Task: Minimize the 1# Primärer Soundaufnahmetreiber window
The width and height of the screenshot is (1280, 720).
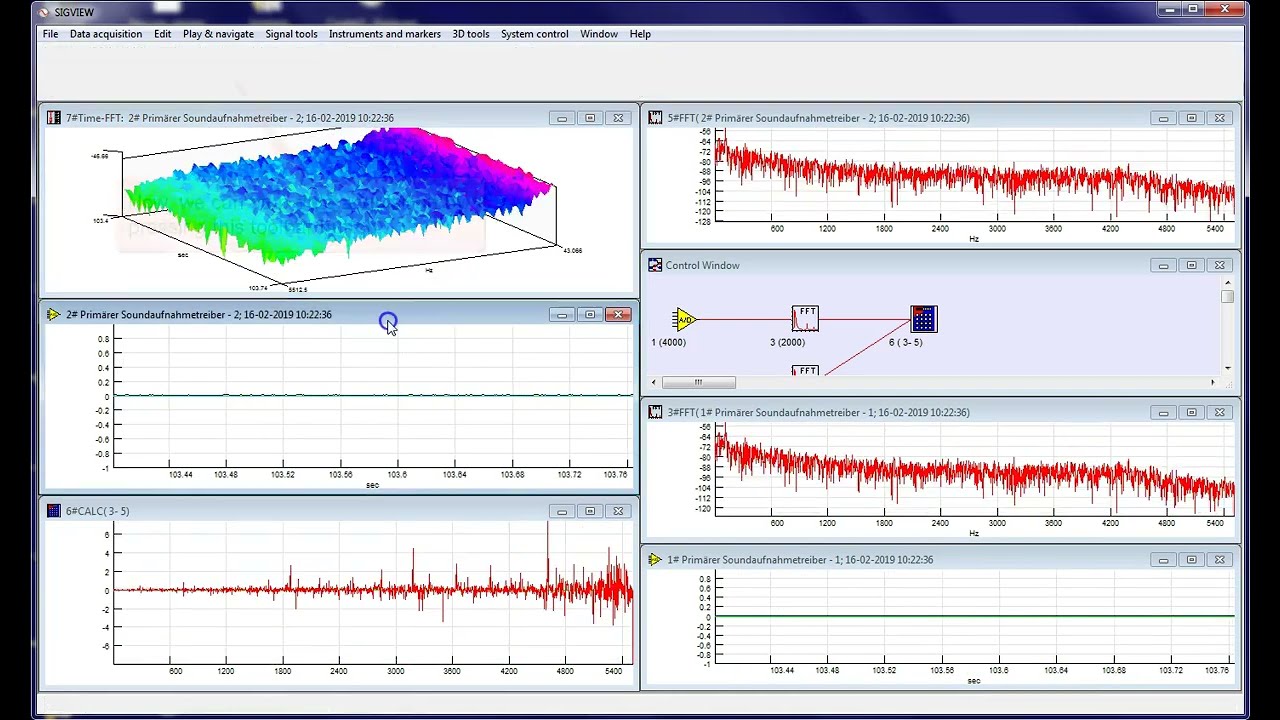Action: (x=1163, y=560)
